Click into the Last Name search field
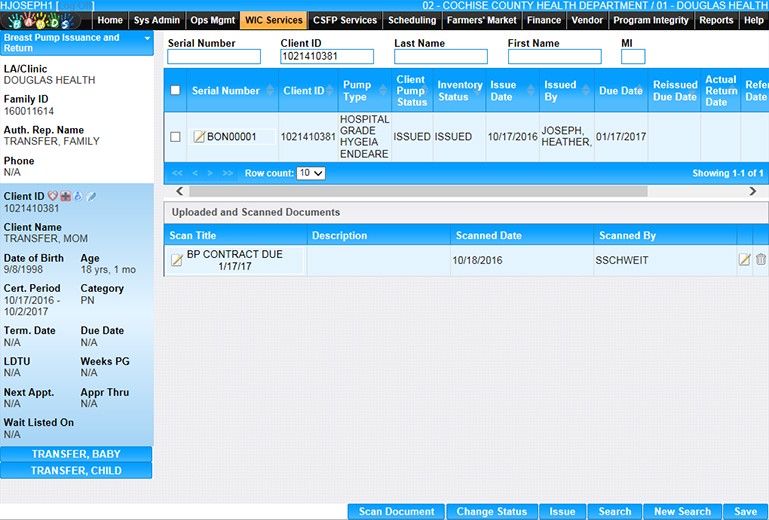This screenshot has width=769, height=520. click(440, 57)
